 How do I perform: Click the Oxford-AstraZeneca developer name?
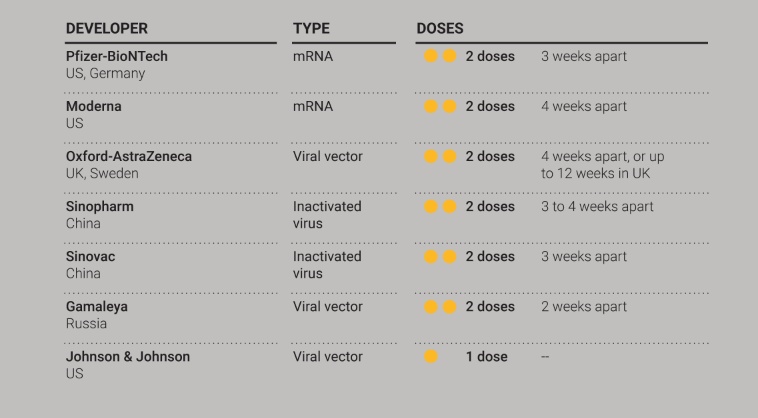129,157
